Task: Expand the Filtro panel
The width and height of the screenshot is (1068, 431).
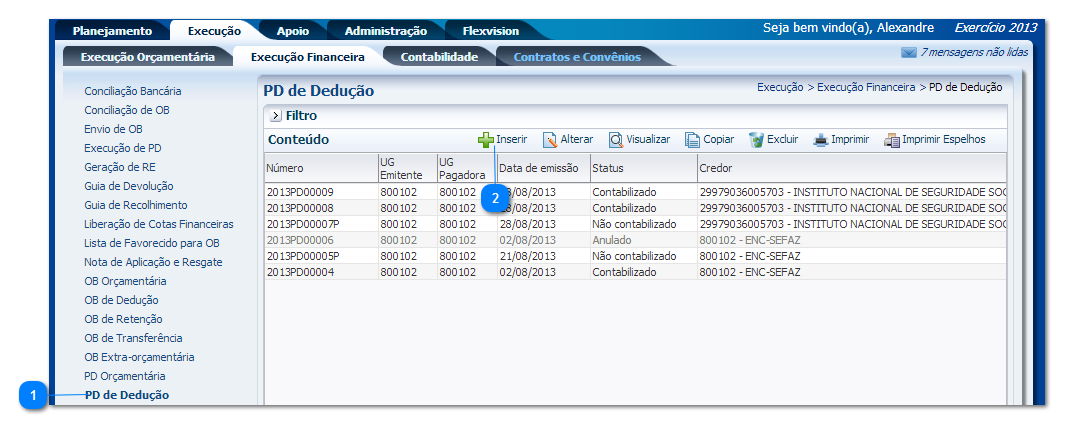Action: (276, 116)
